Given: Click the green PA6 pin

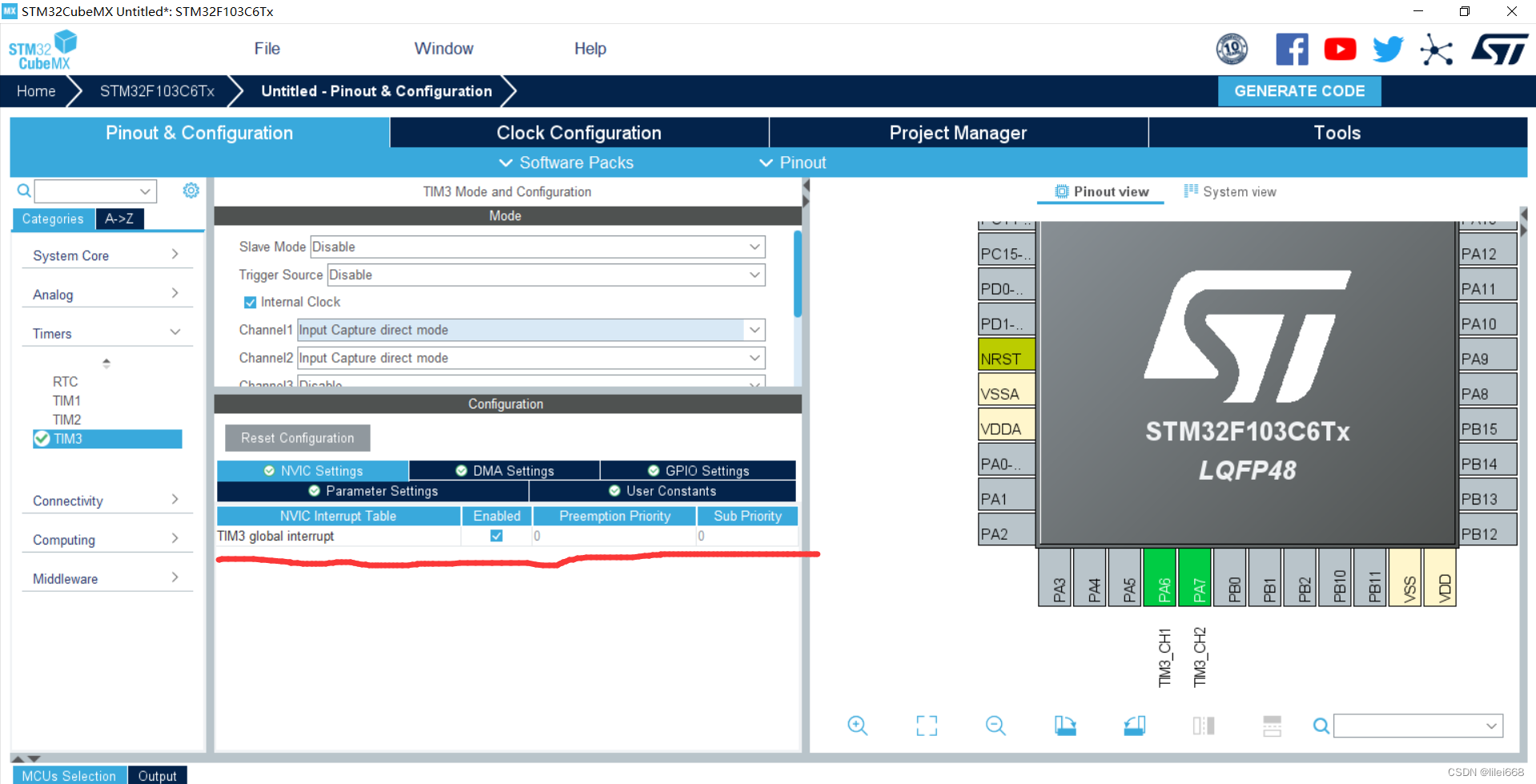Looking at the screenshot, I should pyautogui.click(x=1160, y=577).
